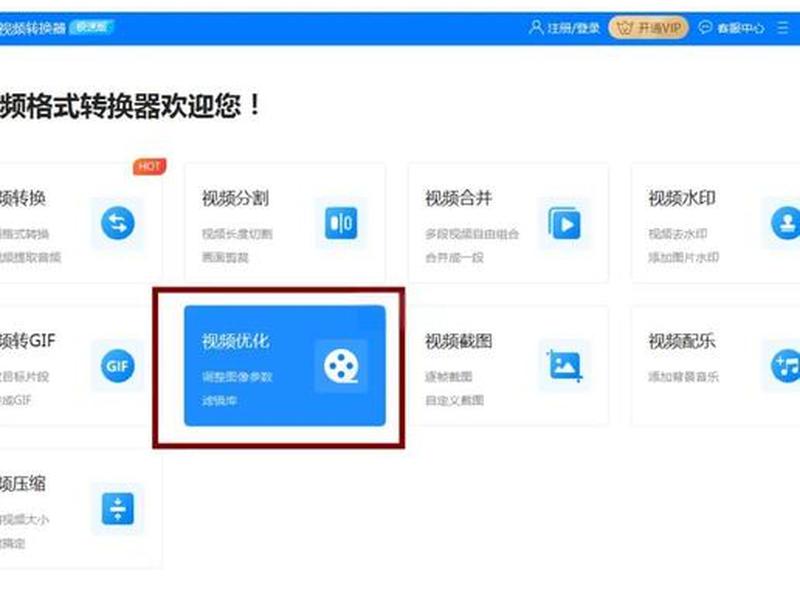The image size is (800, 600).
Task: Click the 视频水印 title text
Action: (682, 198)
